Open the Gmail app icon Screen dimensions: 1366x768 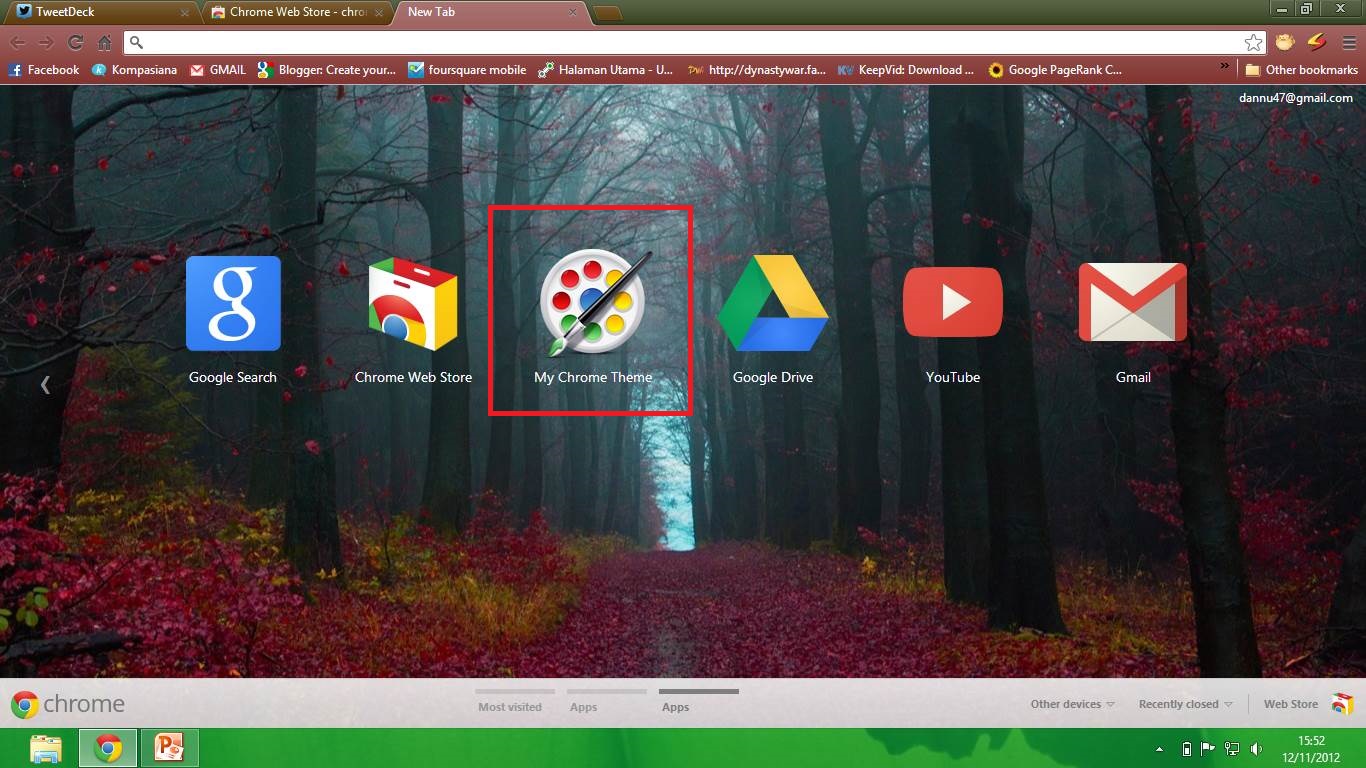point(1133,303)
